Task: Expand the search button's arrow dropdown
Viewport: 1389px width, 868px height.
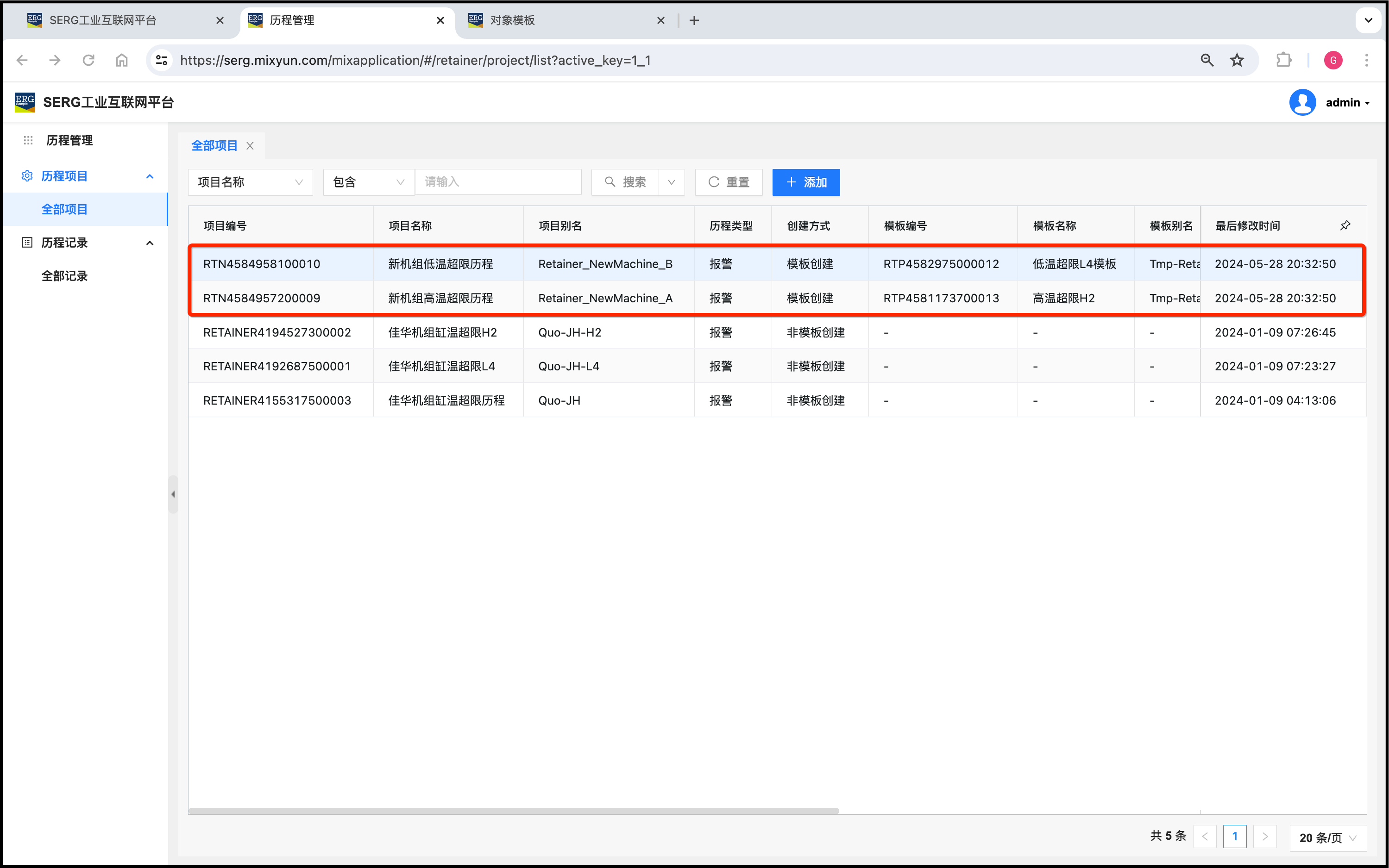Action: pyautogui.click(x=671, y=182)
